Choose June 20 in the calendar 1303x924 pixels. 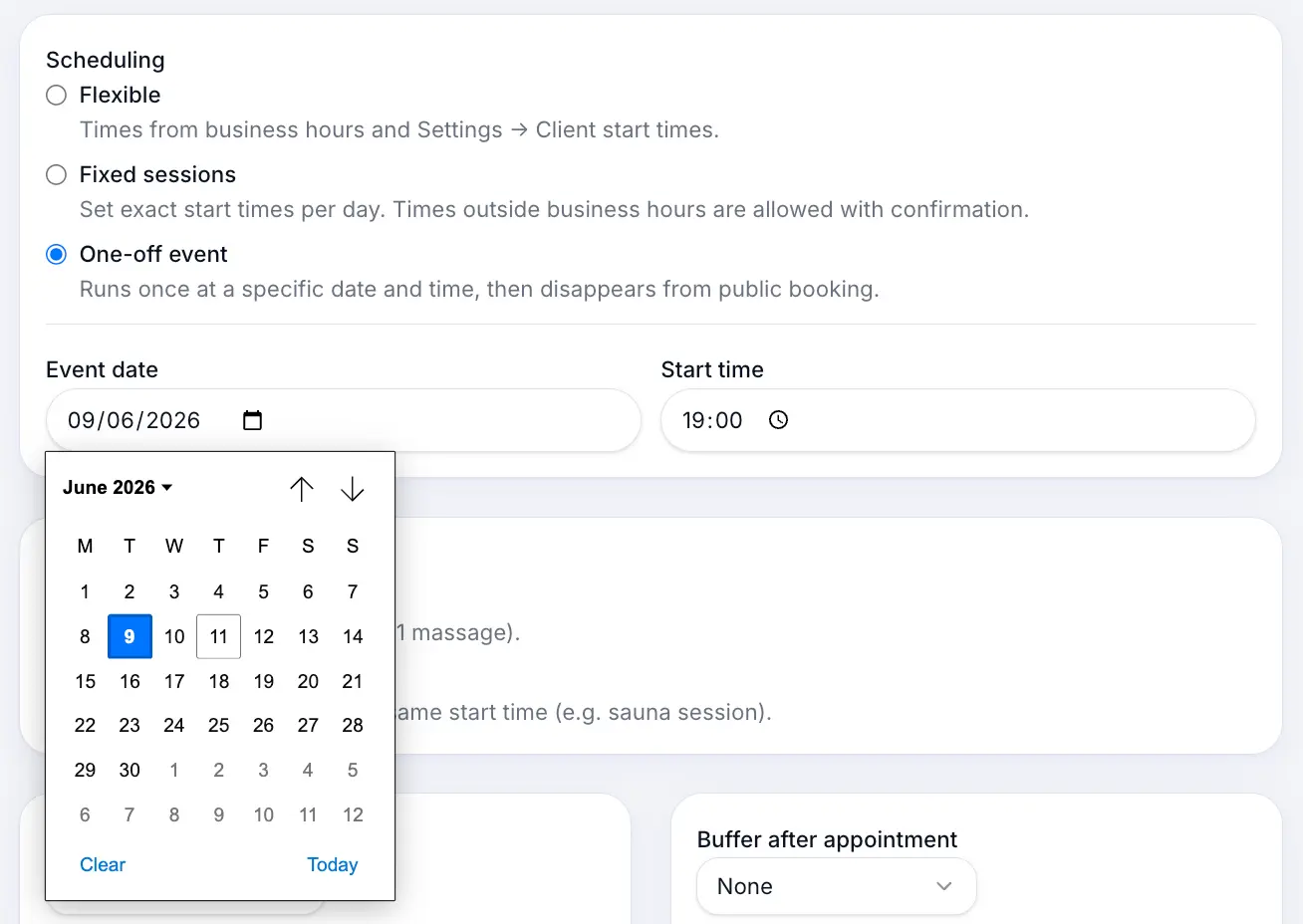pos(308,681)
